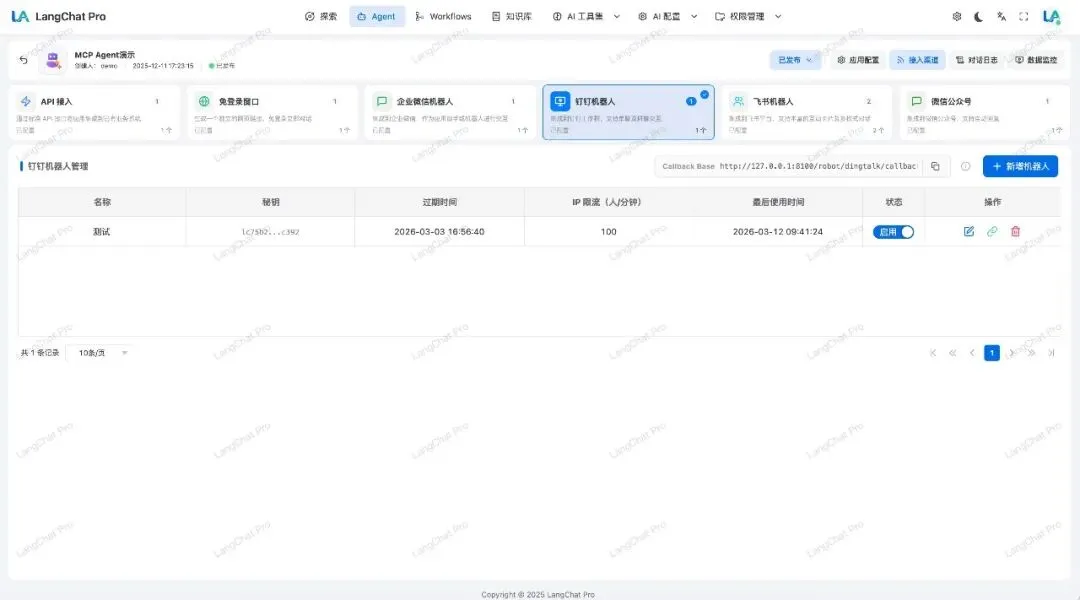Go to previous page arrow
The image size is (1080, 600).
972,353
